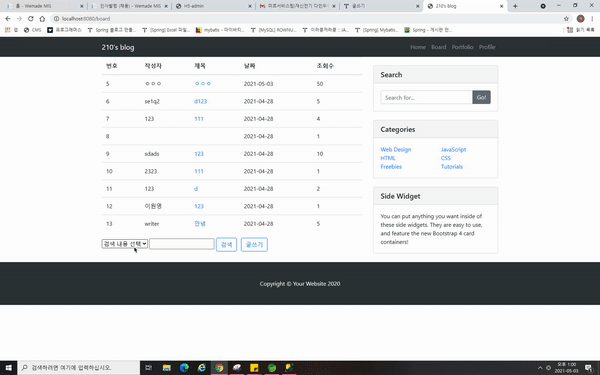The width and height of the screenshot is (600, 375).
Task: Open the Freebies category
Action: coord(391,166)
